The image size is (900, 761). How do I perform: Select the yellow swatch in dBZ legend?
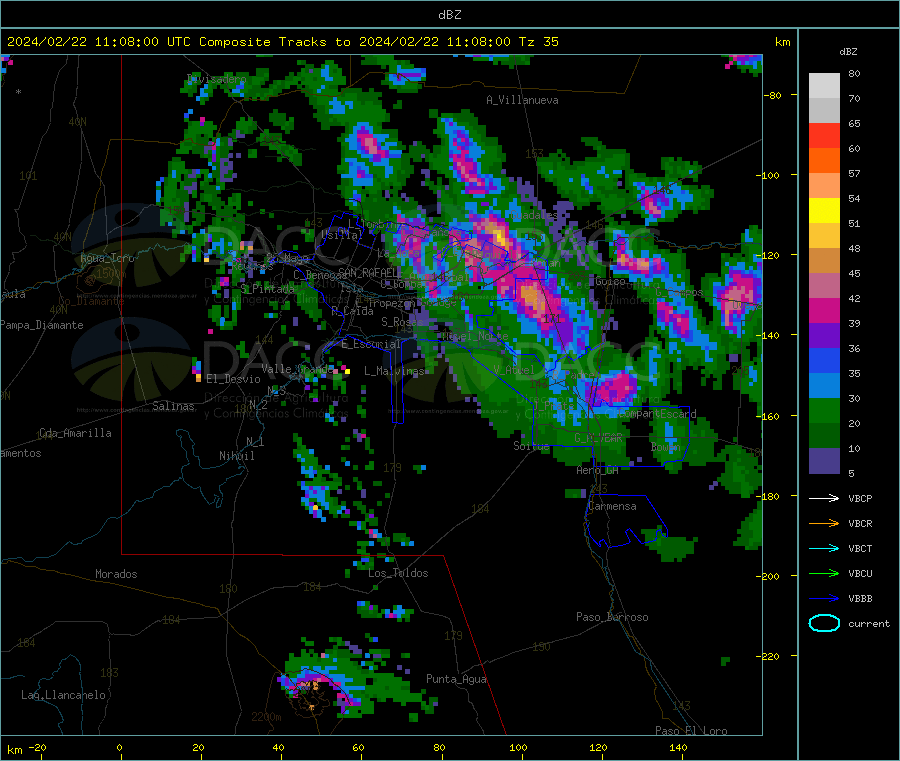point(824,211)
